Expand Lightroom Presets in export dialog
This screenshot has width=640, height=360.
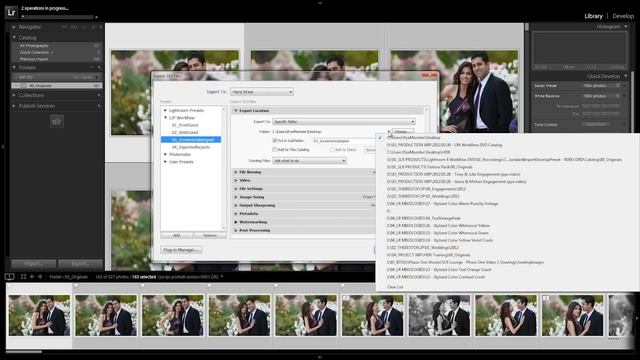click(165, 110)
